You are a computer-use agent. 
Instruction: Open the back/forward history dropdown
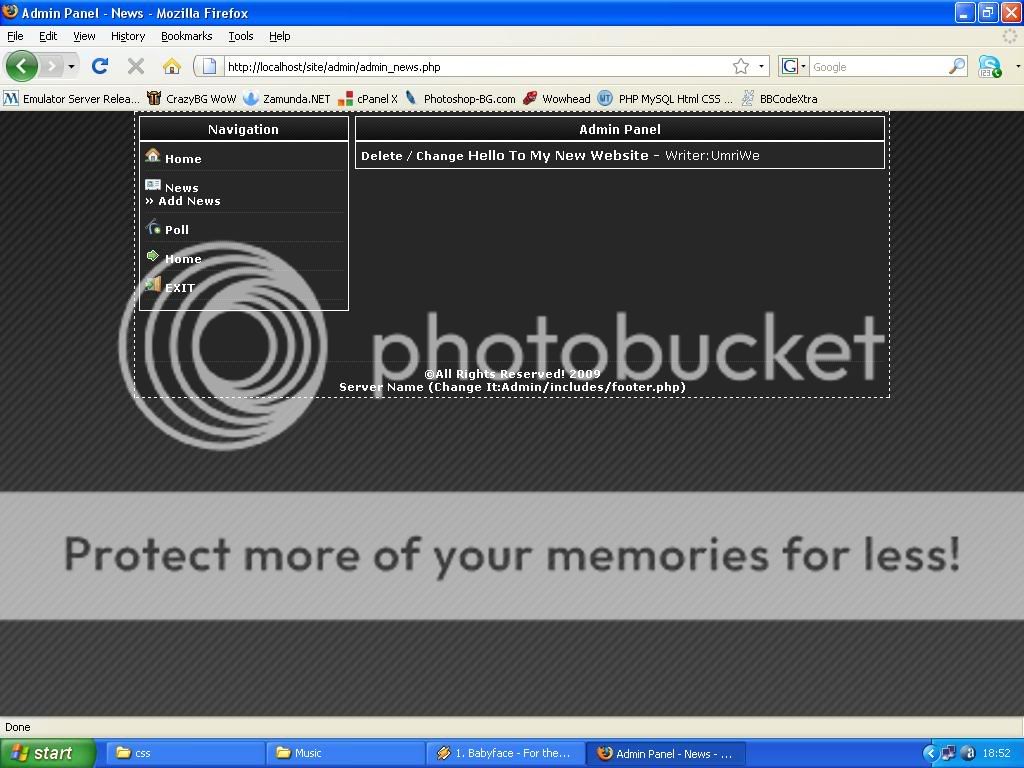[71, 66]
